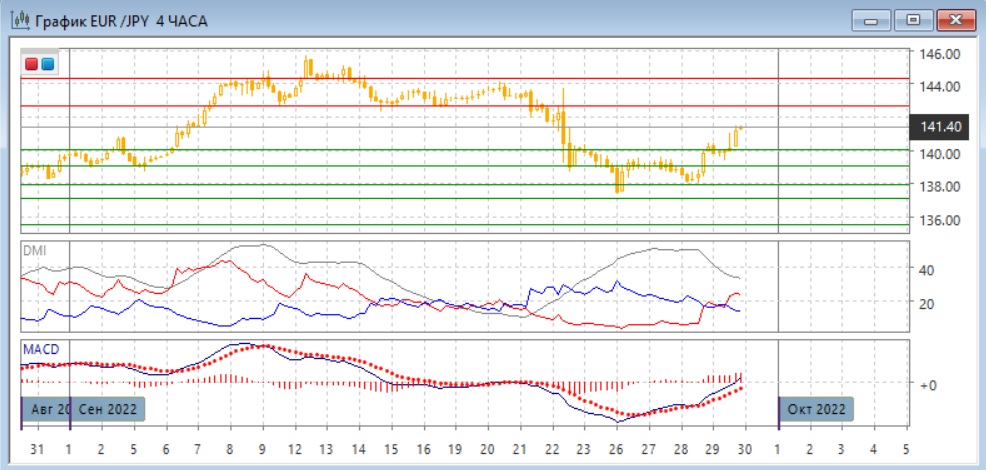The width and height of the screenshot is (986, 470).
Task: Click date 29 on time axis
Action: pos(713,449)
